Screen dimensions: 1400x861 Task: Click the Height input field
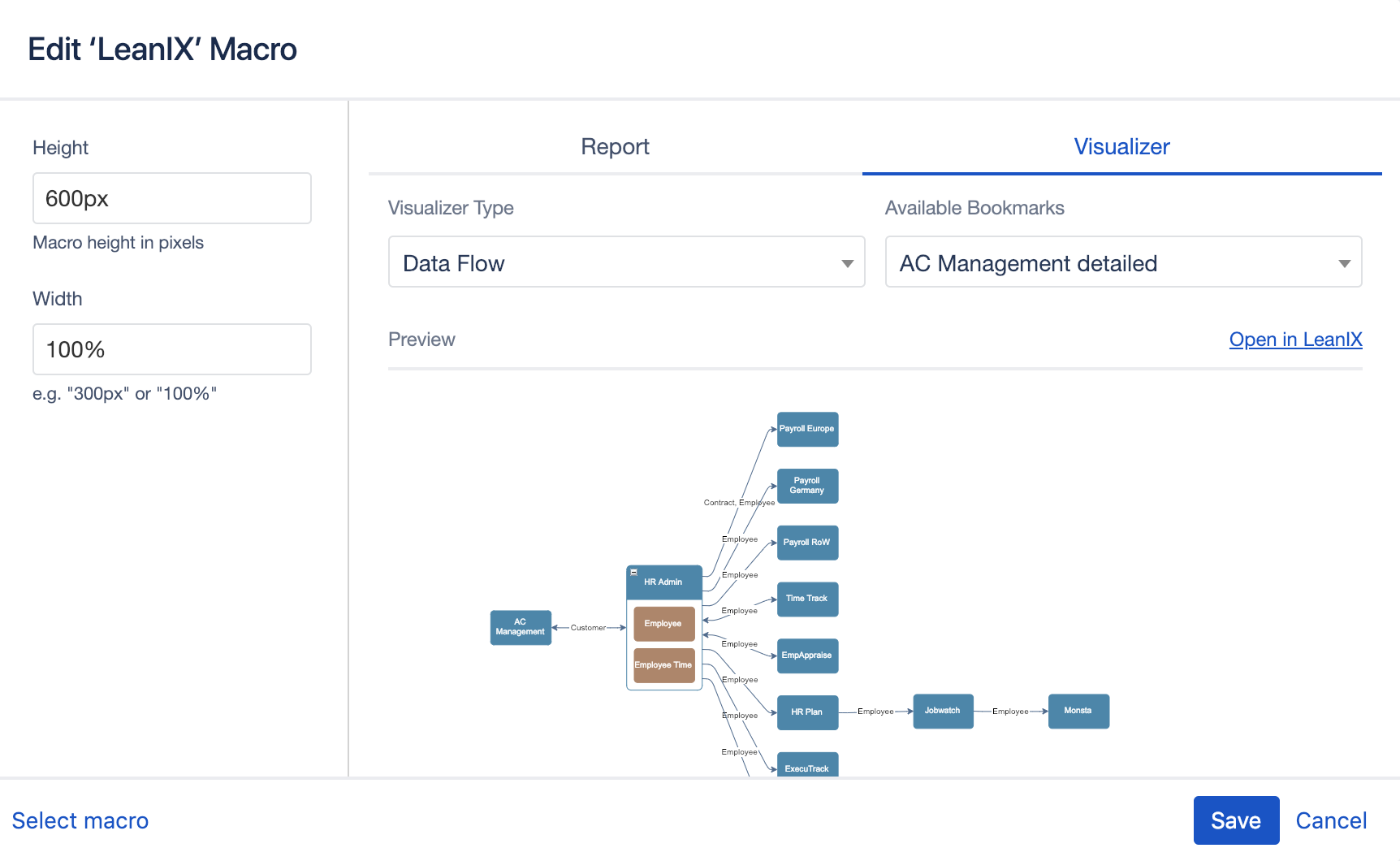pyautogui.click(x=172, y=198)
